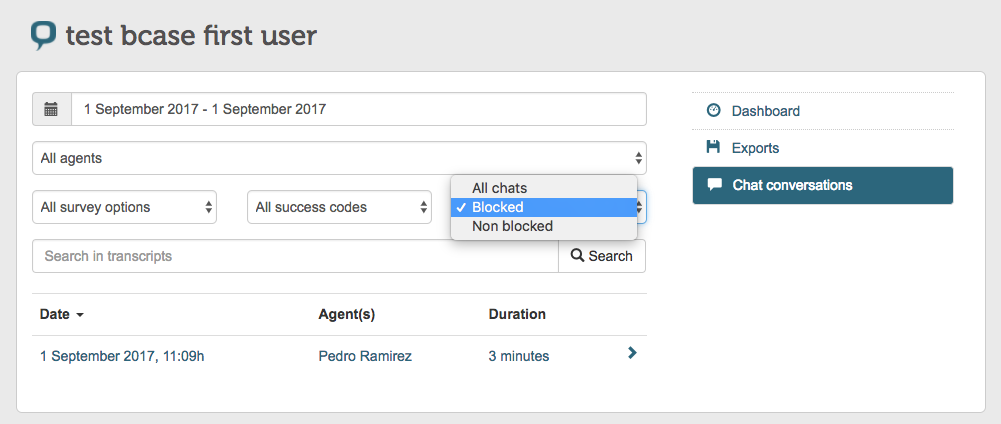Image resolution: width=1001 pixels, height=424 pixels.
Task: Open chat details with the right chevron
Action: [x=632, y=352]
